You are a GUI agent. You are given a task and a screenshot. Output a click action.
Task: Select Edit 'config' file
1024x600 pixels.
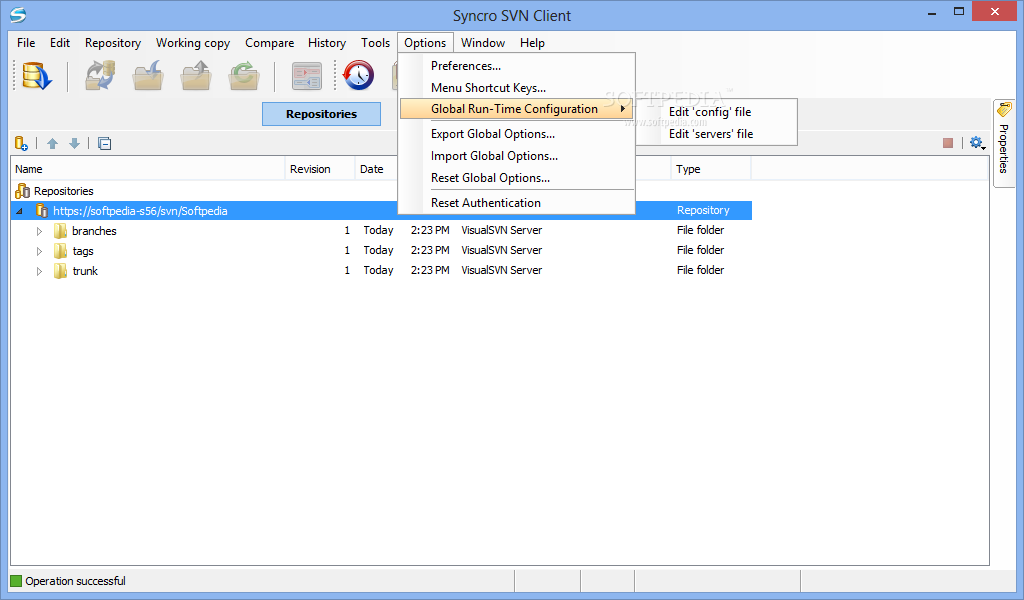(716, 112)
